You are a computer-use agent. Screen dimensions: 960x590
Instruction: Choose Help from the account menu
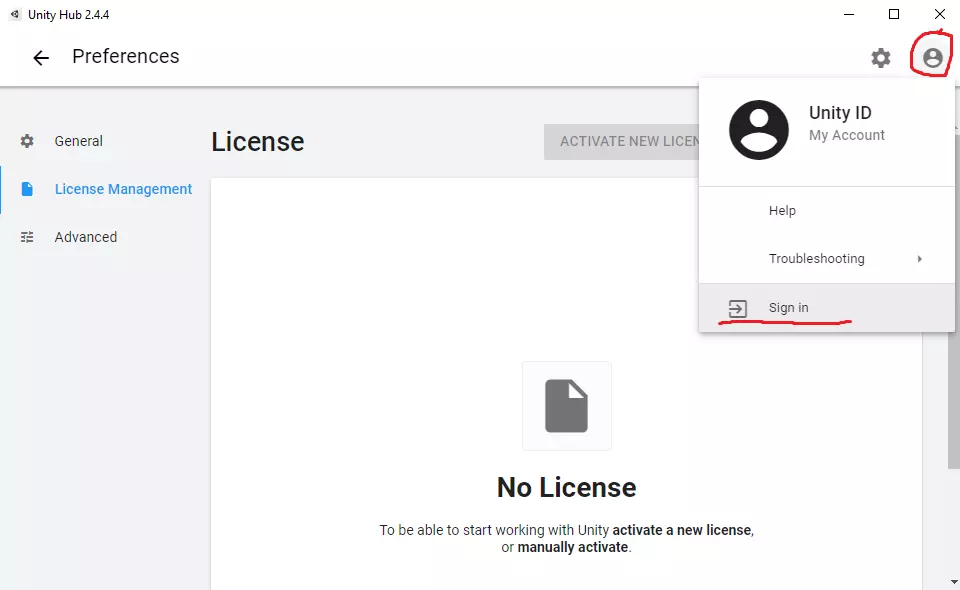tap(827, 211)
